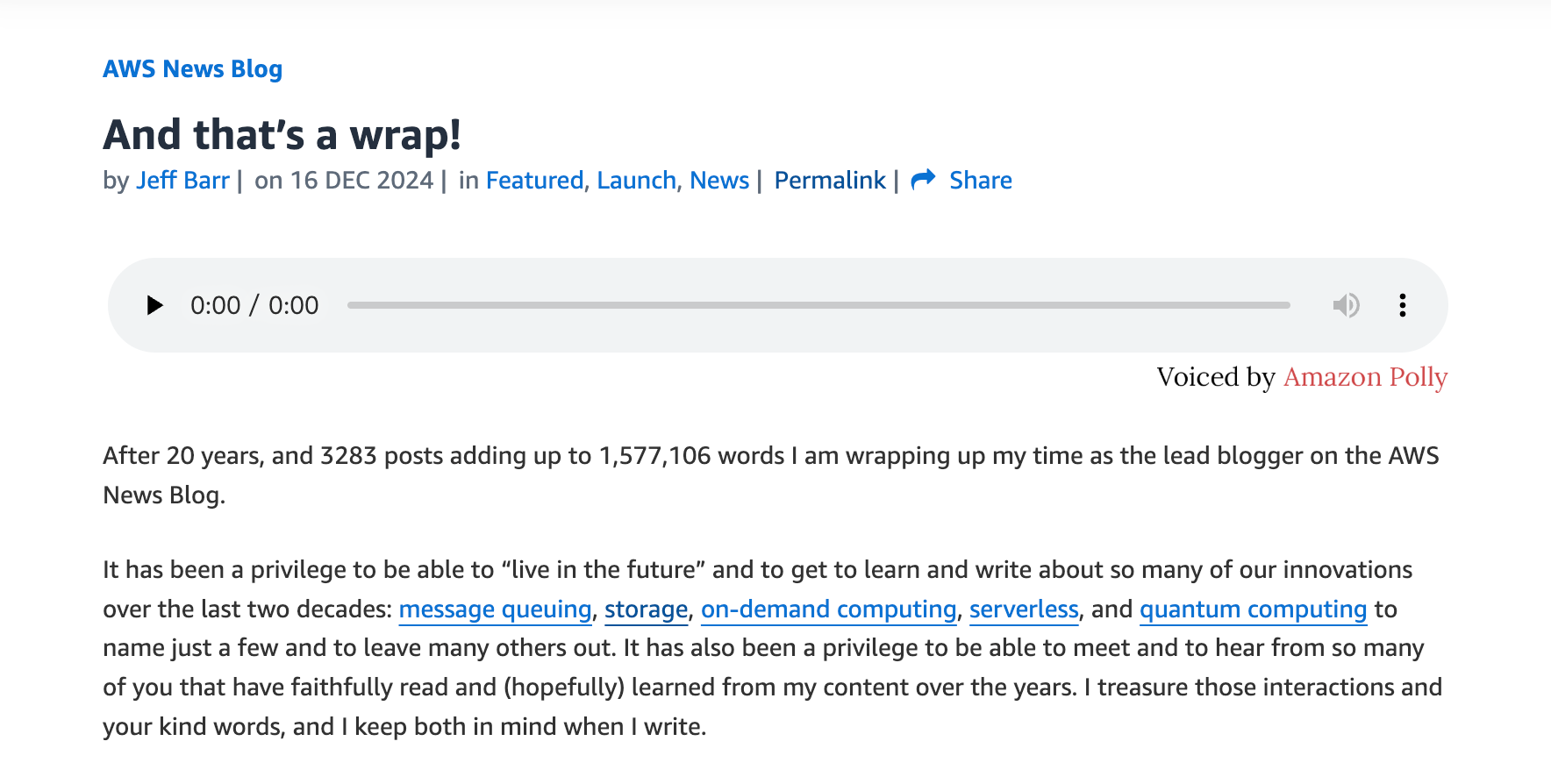Click the audio time display 0:00 / 0:00

tap(254, 305)
